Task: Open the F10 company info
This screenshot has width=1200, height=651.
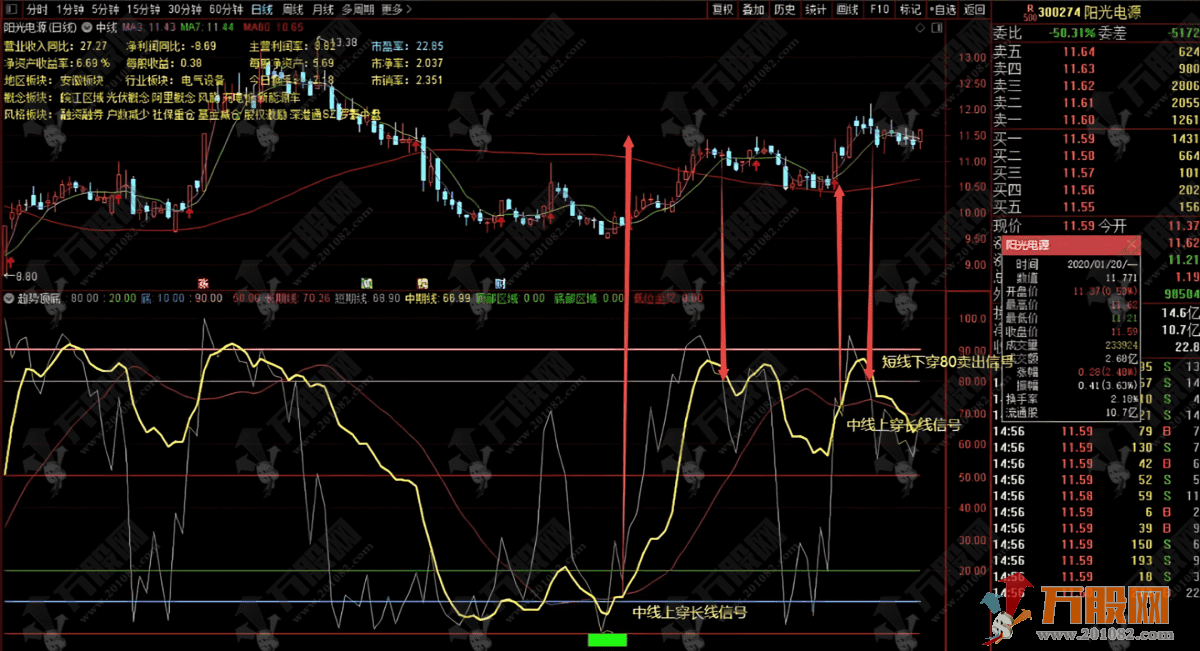Action: [x=878, y=10]
